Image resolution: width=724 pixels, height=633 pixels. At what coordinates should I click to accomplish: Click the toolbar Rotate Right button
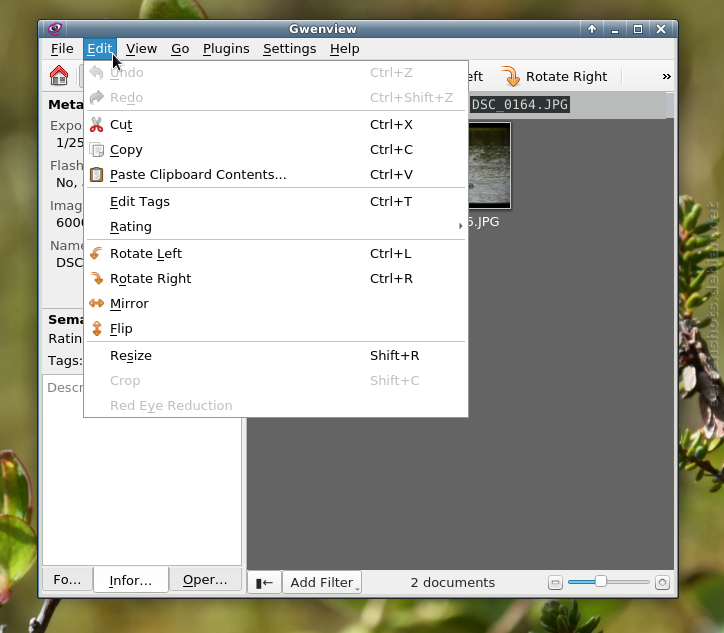click(554, 76)
